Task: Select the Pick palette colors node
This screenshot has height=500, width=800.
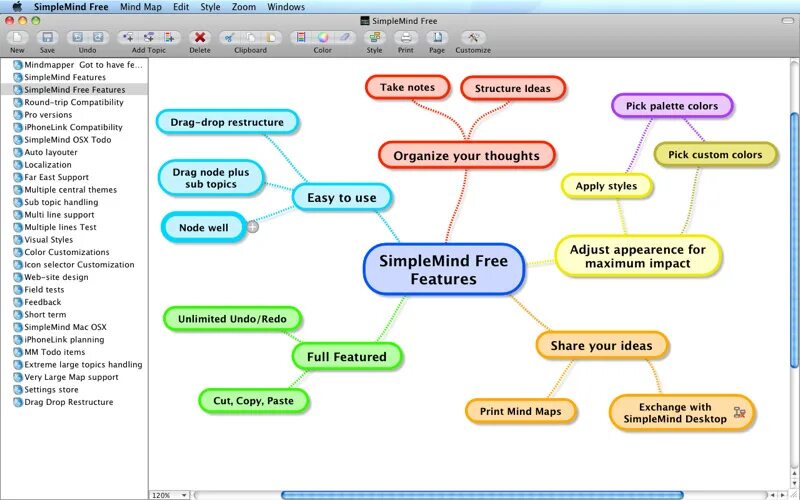Action: pos(672,106)
